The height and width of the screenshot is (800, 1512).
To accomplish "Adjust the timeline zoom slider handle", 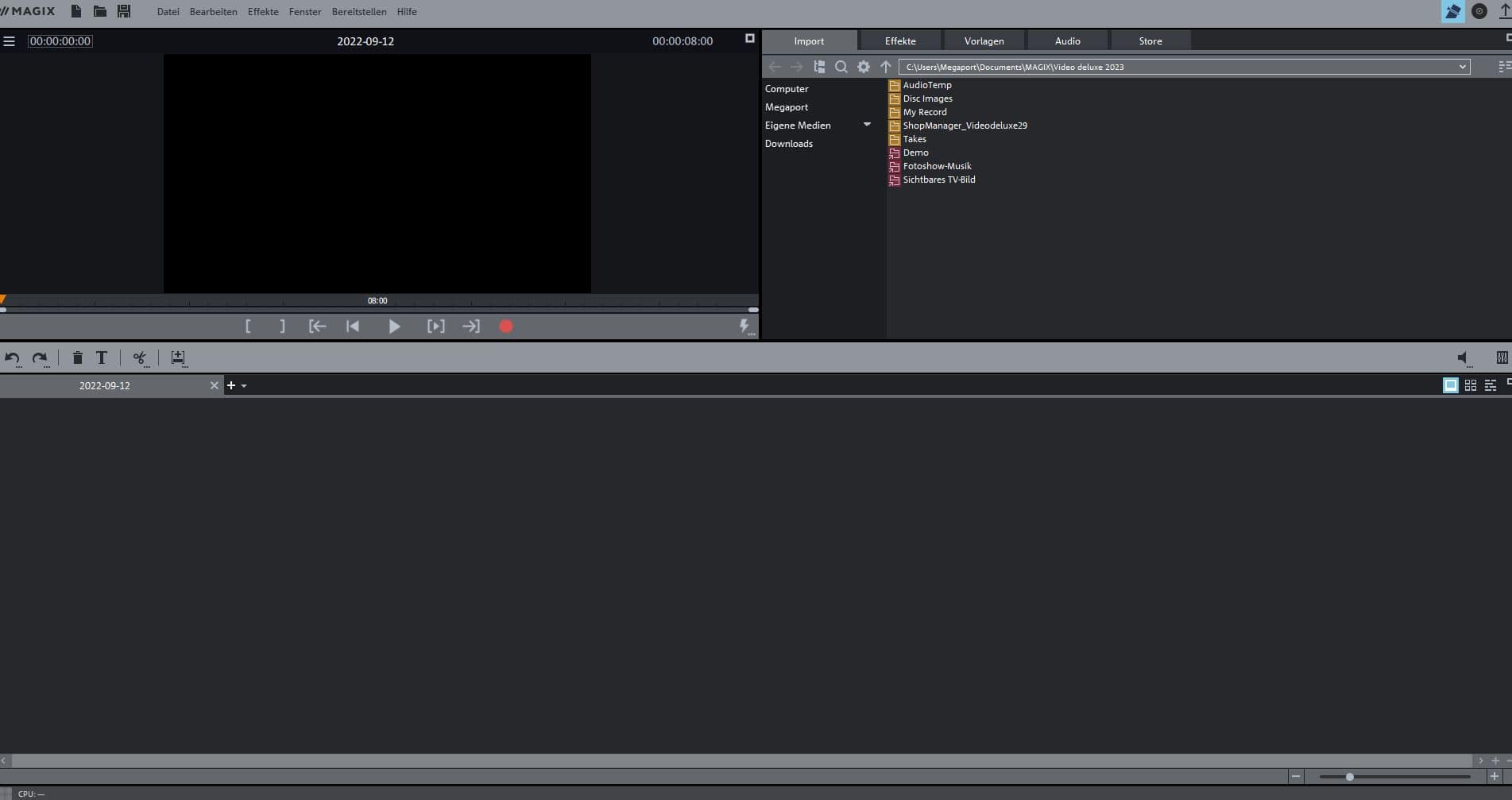I will (1349, 777).
